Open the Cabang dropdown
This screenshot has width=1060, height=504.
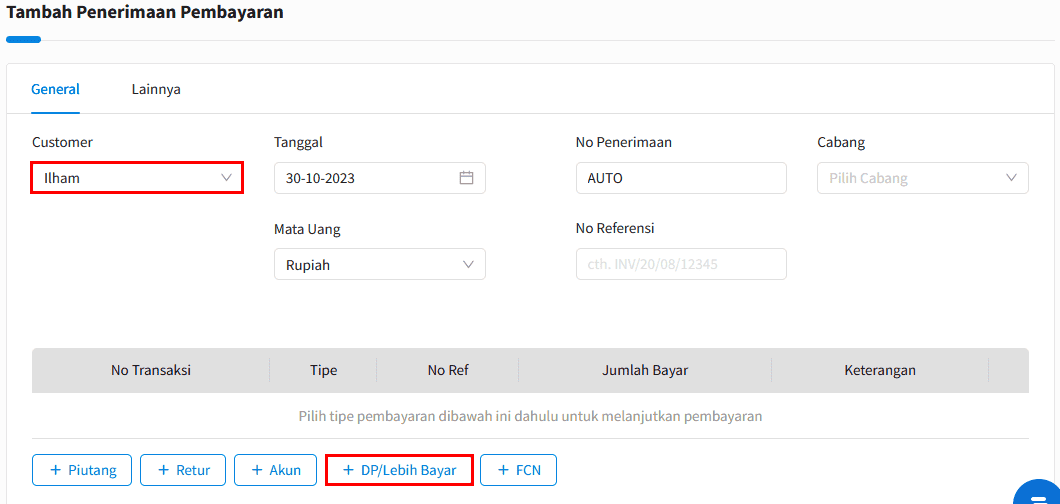click(x=922, y=178)
